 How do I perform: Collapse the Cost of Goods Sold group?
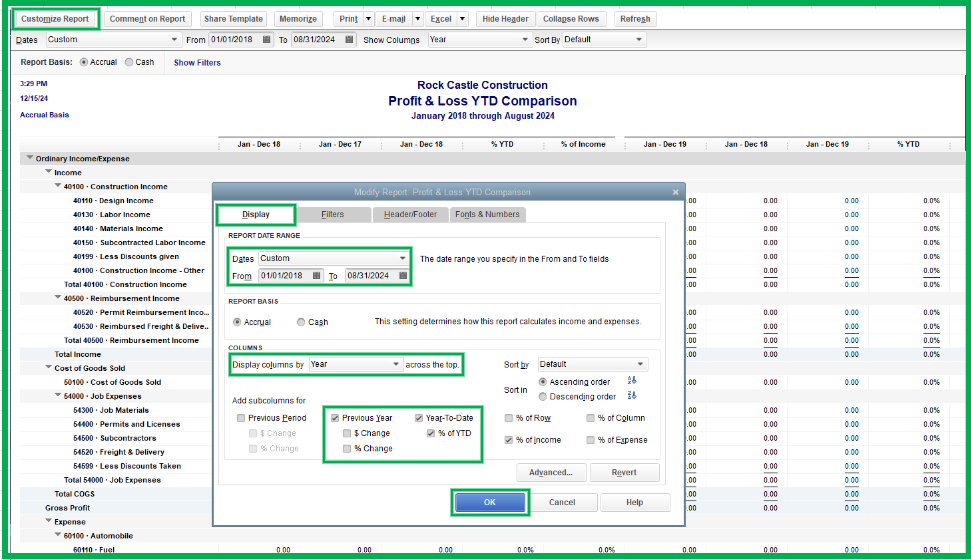coord(48,367)
